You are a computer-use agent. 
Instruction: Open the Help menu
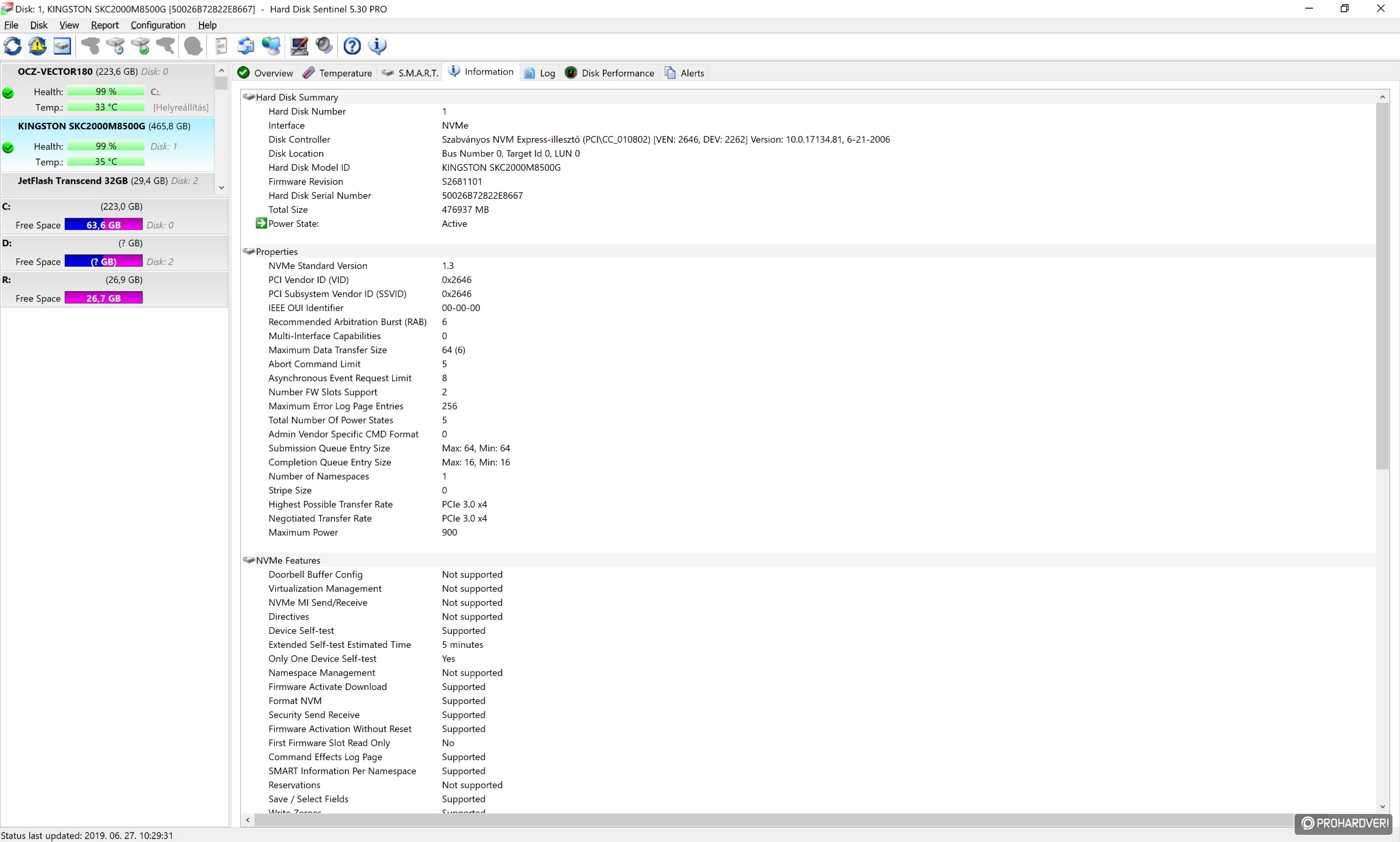pyautogui.click(x=207, y=25)
